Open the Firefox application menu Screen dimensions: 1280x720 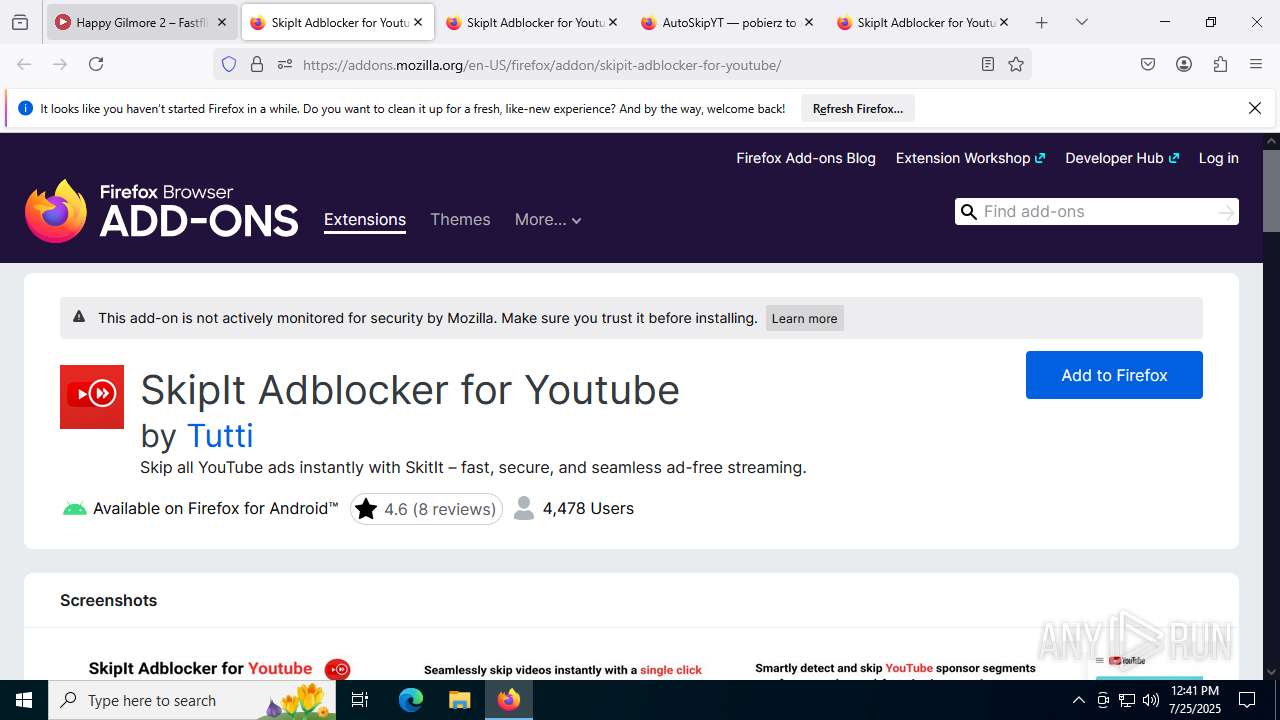point(1256,64)
